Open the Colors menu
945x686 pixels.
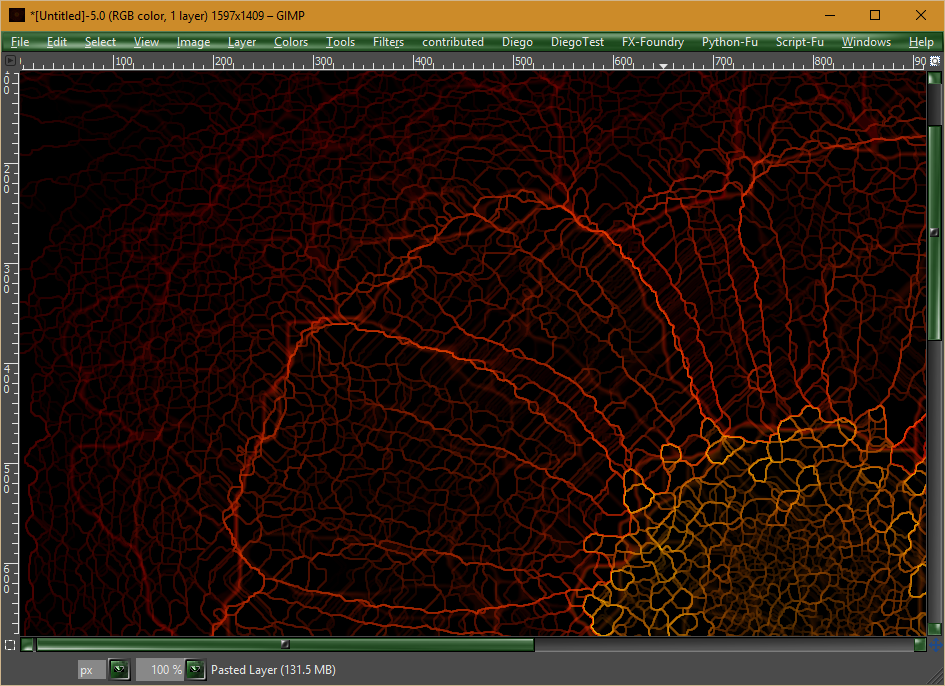click(x=291, y=42)
